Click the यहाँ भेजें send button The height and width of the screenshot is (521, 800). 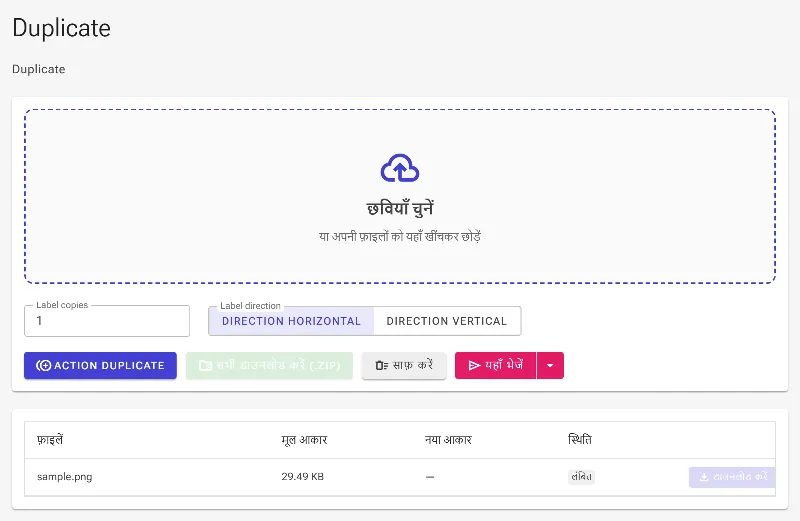click(495, 365)
